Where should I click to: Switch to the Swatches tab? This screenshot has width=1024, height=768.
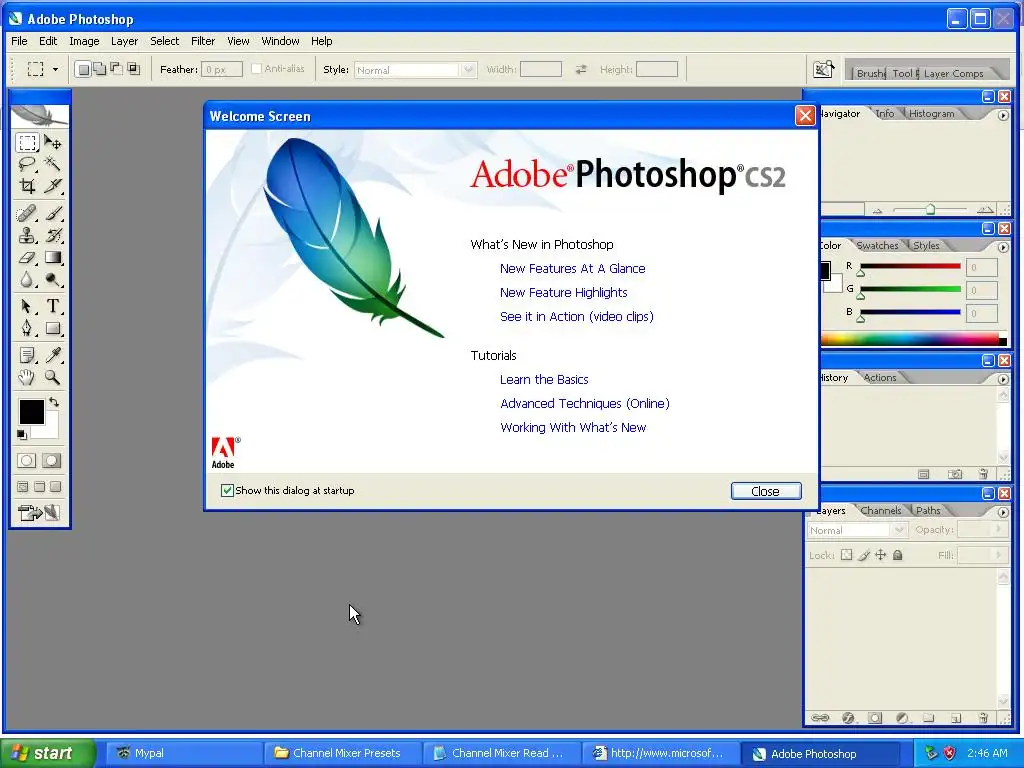[877, 246]
